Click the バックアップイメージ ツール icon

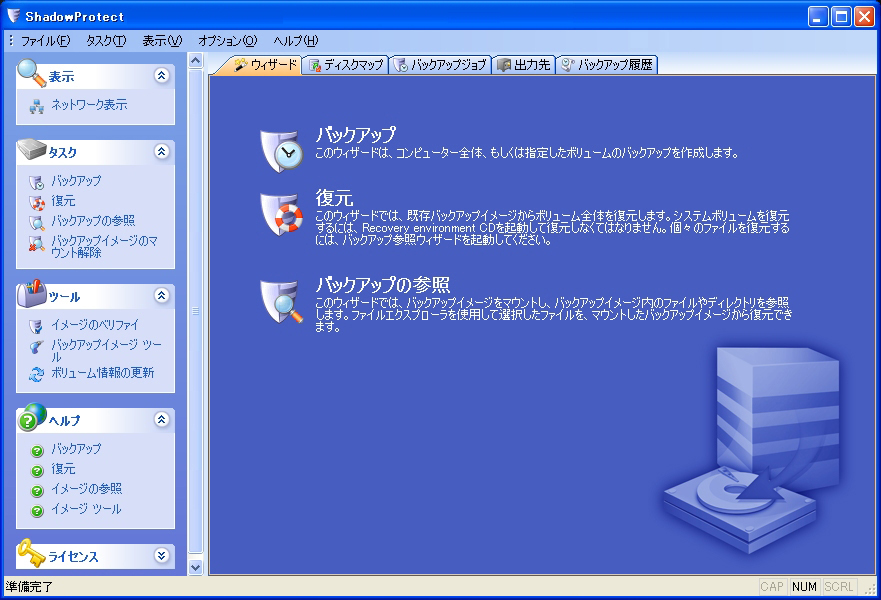pyautogui.click(x=37, y=347)
